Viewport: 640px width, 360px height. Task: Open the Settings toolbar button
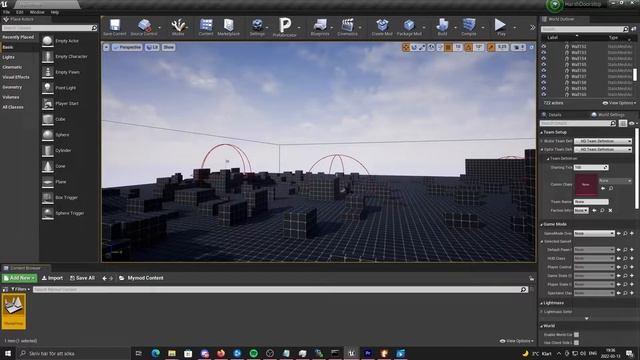coord(257,27)
